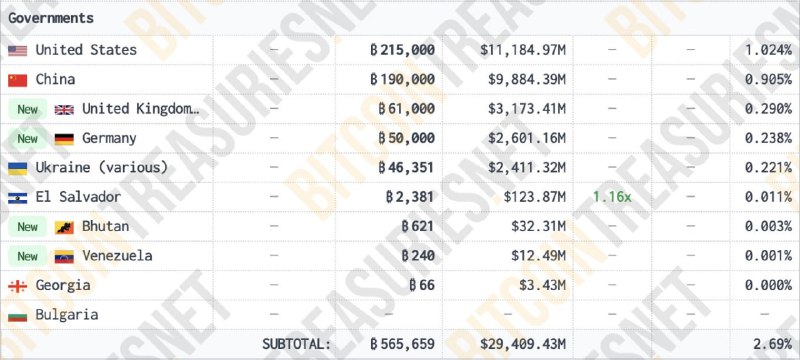Screen dimensions: 800x360
Task: Click the New badge beside Bhutan
Action: click(x=28, y=226)
